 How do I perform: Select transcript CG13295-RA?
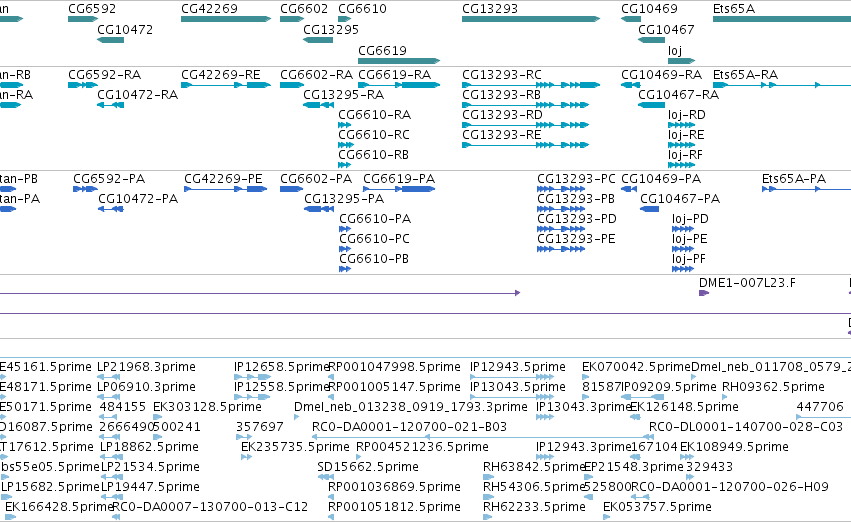pos(343,95)
